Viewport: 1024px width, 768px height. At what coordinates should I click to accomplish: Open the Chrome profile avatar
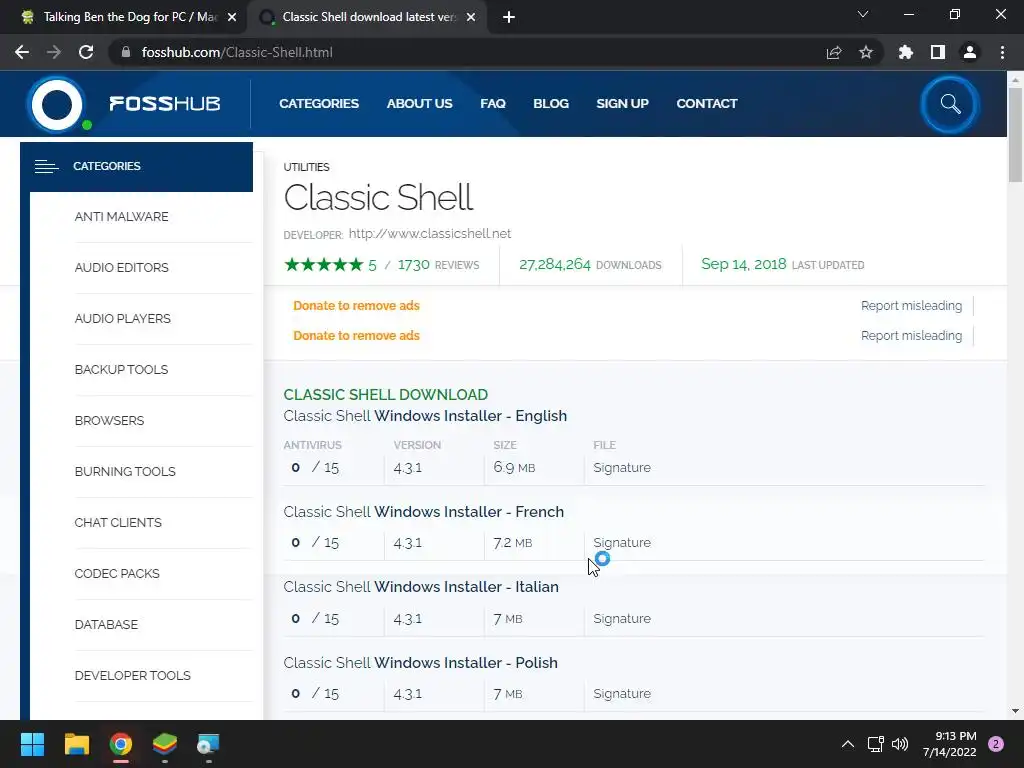click(970, 52)
